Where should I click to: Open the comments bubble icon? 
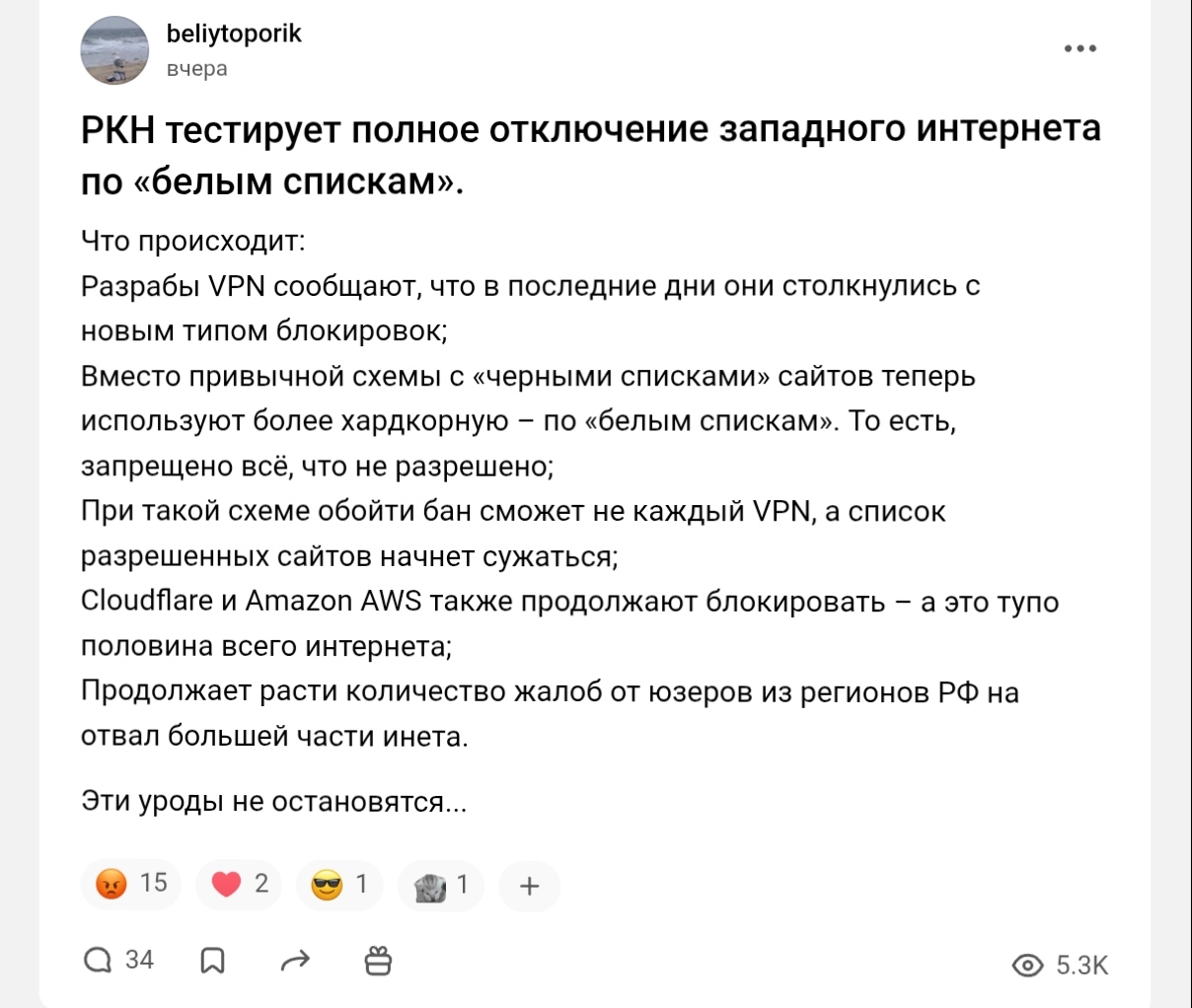click(x=98, y=961)
